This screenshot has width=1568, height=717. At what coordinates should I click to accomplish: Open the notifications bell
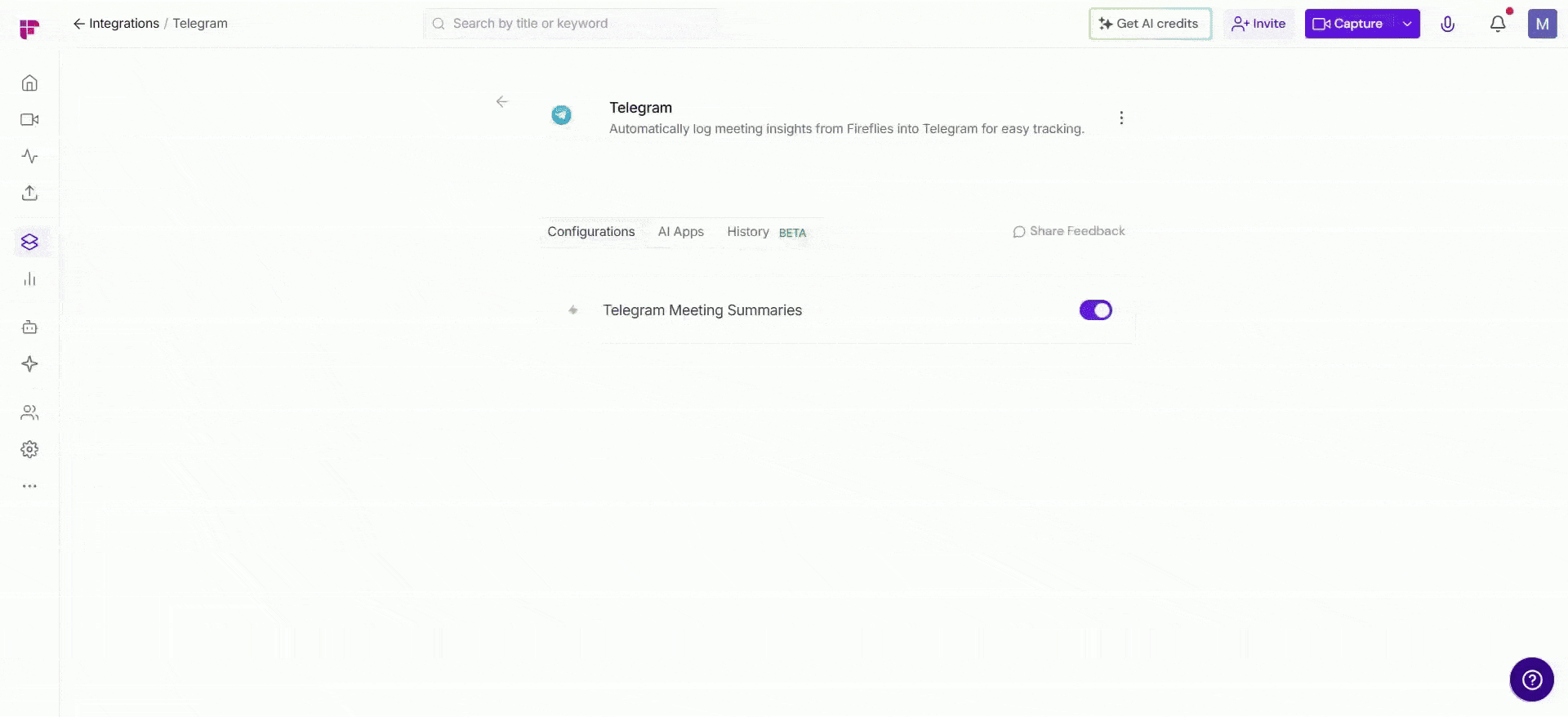point(1497,24)
